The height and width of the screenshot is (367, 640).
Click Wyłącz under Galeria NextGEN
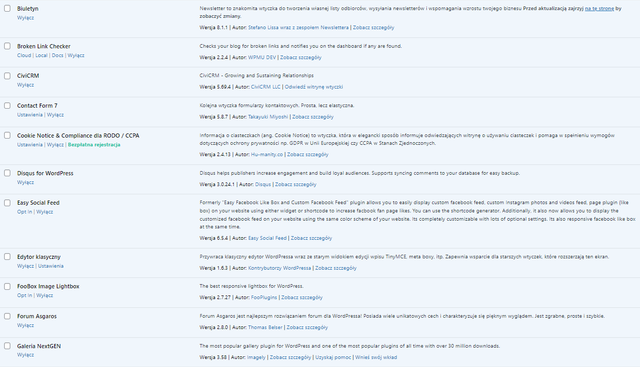(x=25, y=355)
